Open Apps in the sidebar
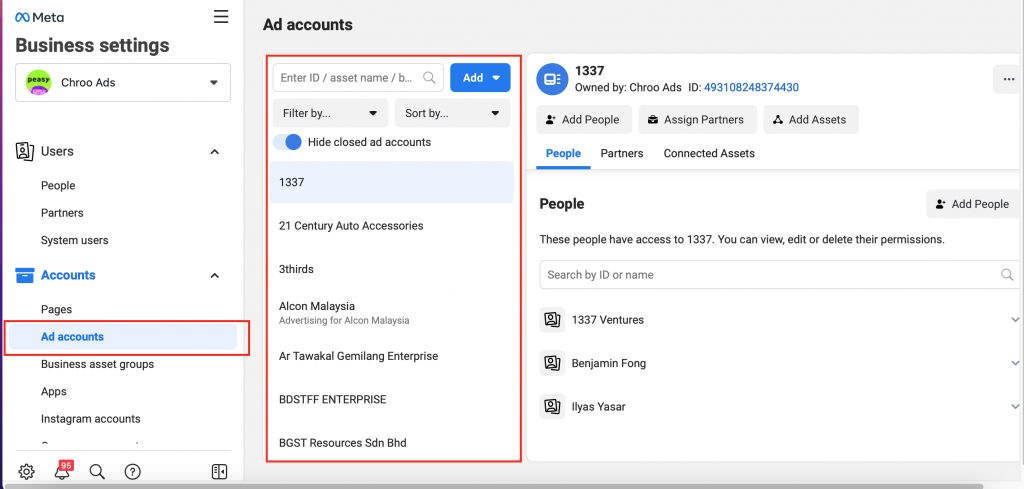The width and height of the screenshot is (1024, 489). tap(54, 392)
